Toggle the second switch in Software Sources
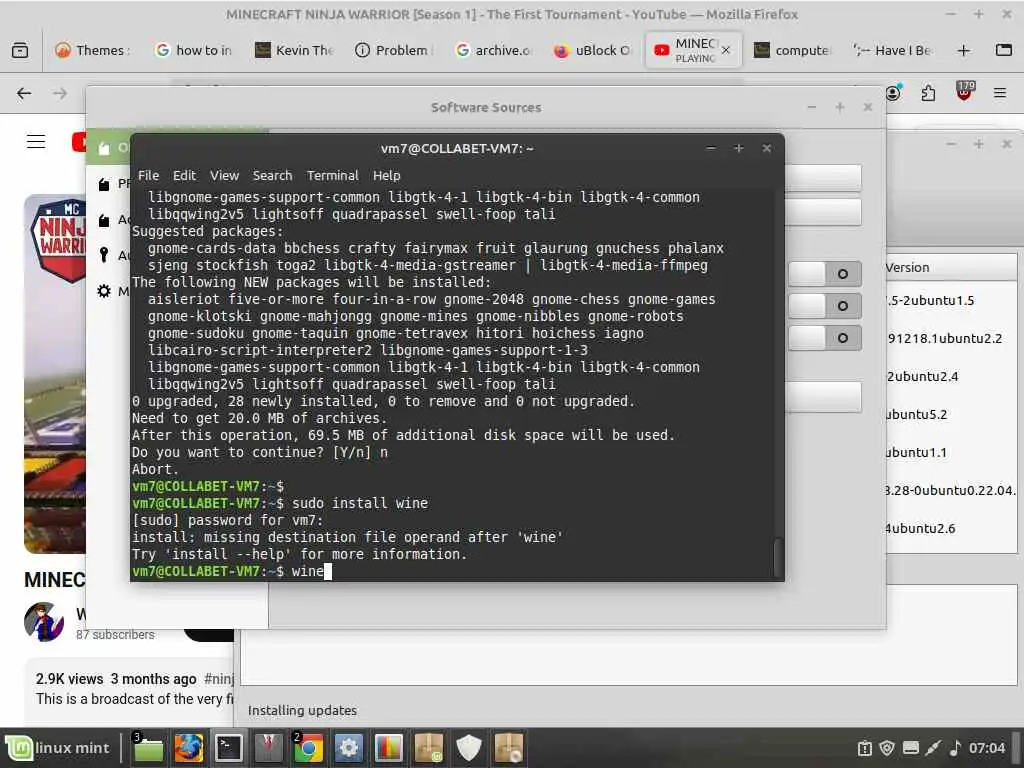 (x=825, y=306)
